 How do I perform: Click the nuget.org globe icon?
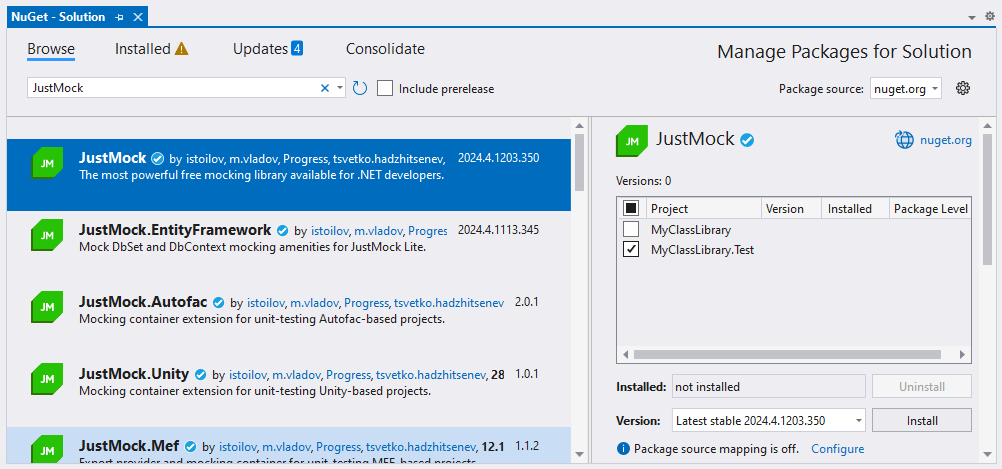coord(904,140)
